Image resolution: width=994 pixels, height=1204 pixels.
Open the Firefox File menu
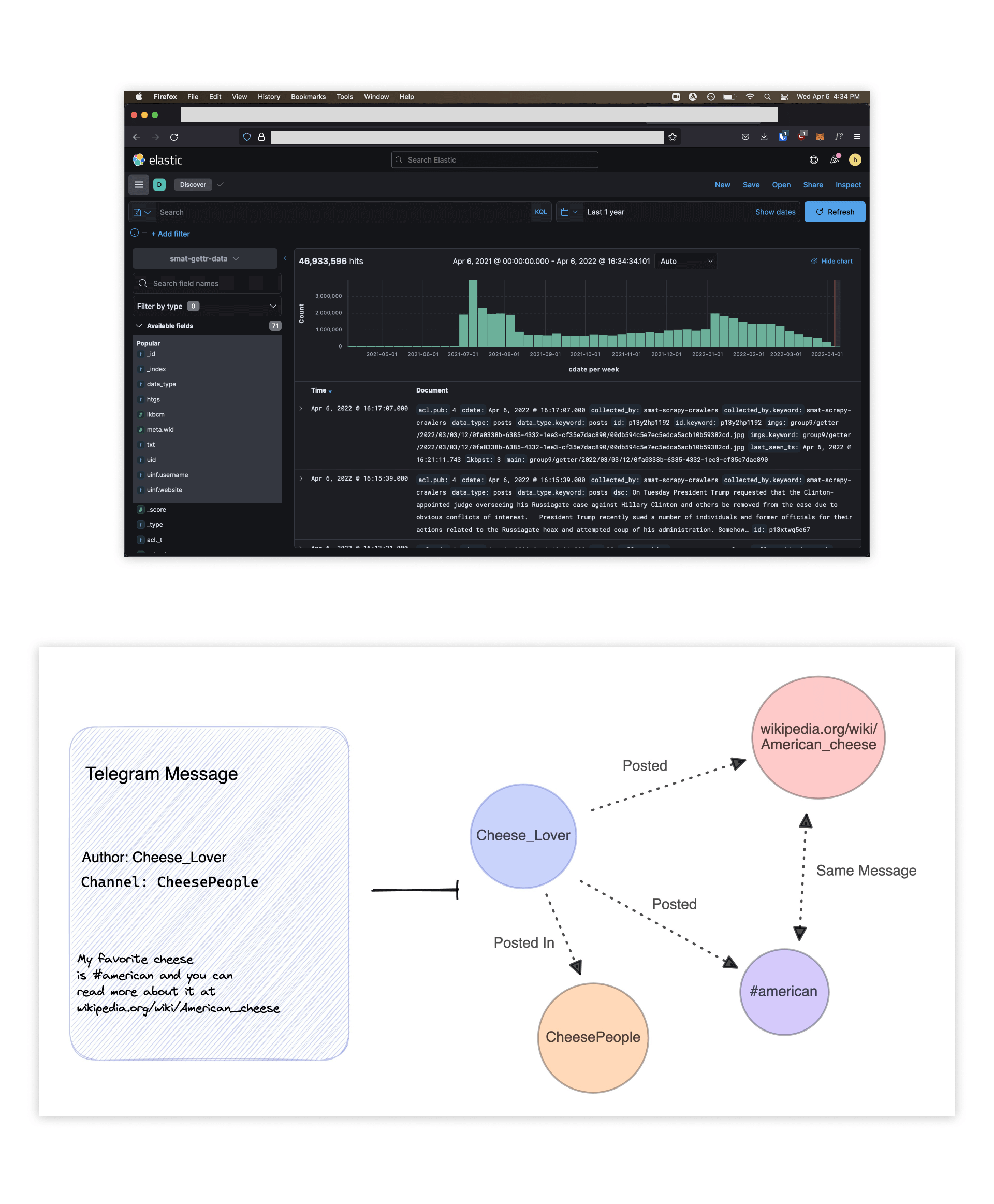tap(193, 97)
